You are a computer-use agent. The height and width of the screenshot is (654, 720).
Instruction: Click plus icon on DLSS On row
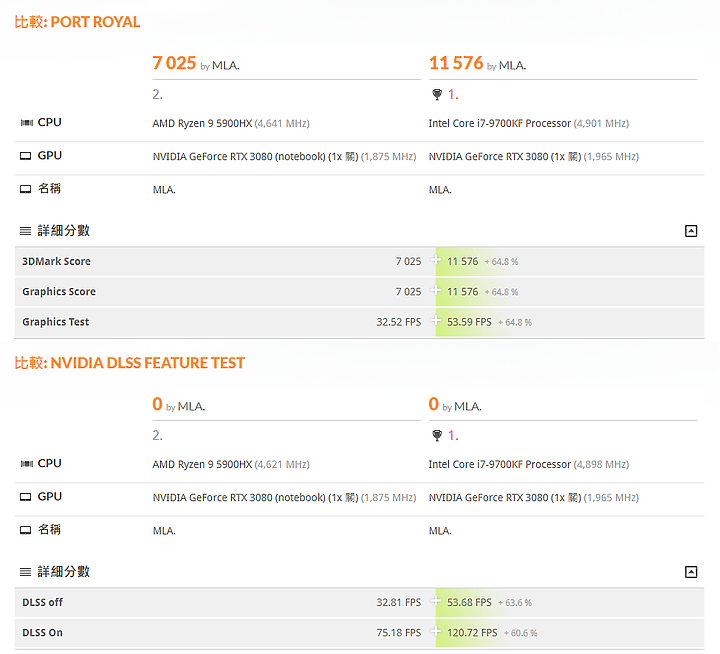pos(435,631)
